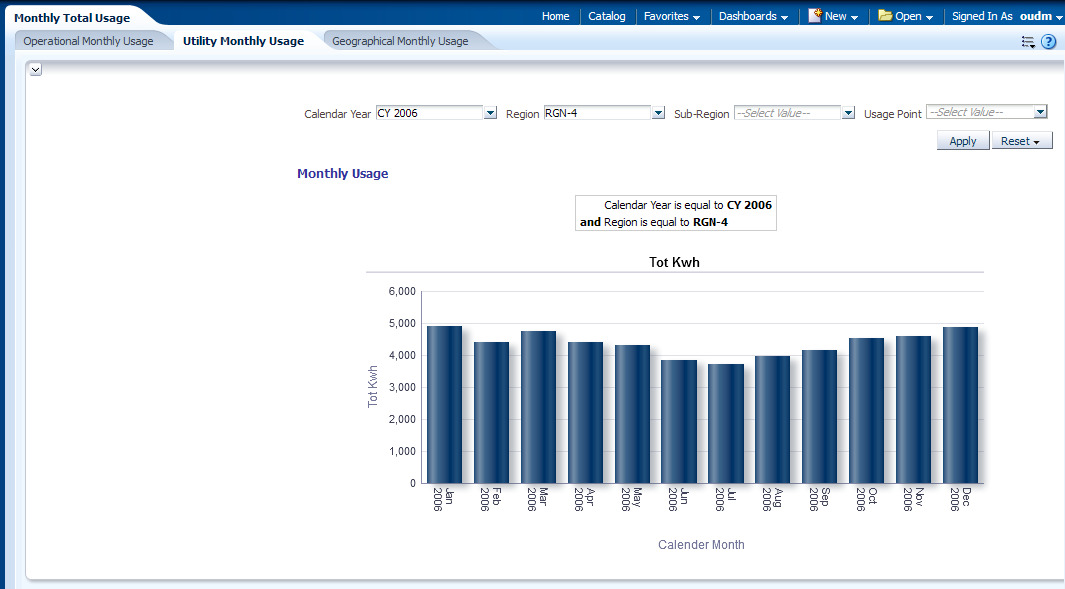Click the Monthly Usage section heading
This screenshot has width=1065, height=589.
coord(342,173)
